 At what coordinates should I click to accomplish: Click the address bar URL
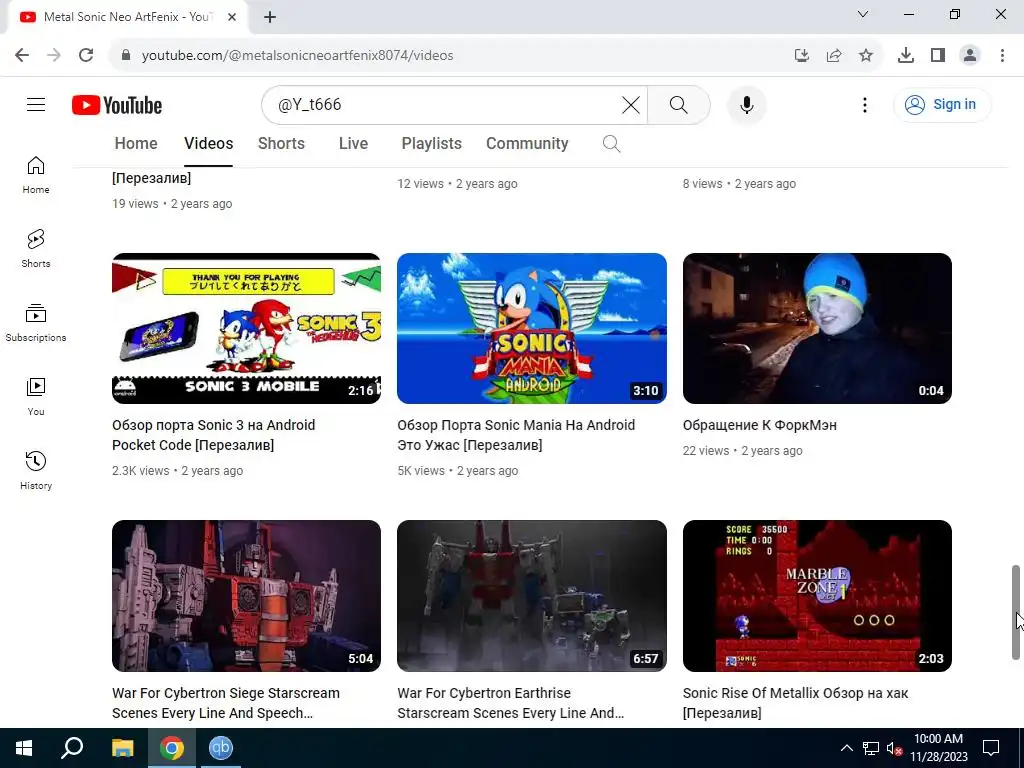(297, 56)
